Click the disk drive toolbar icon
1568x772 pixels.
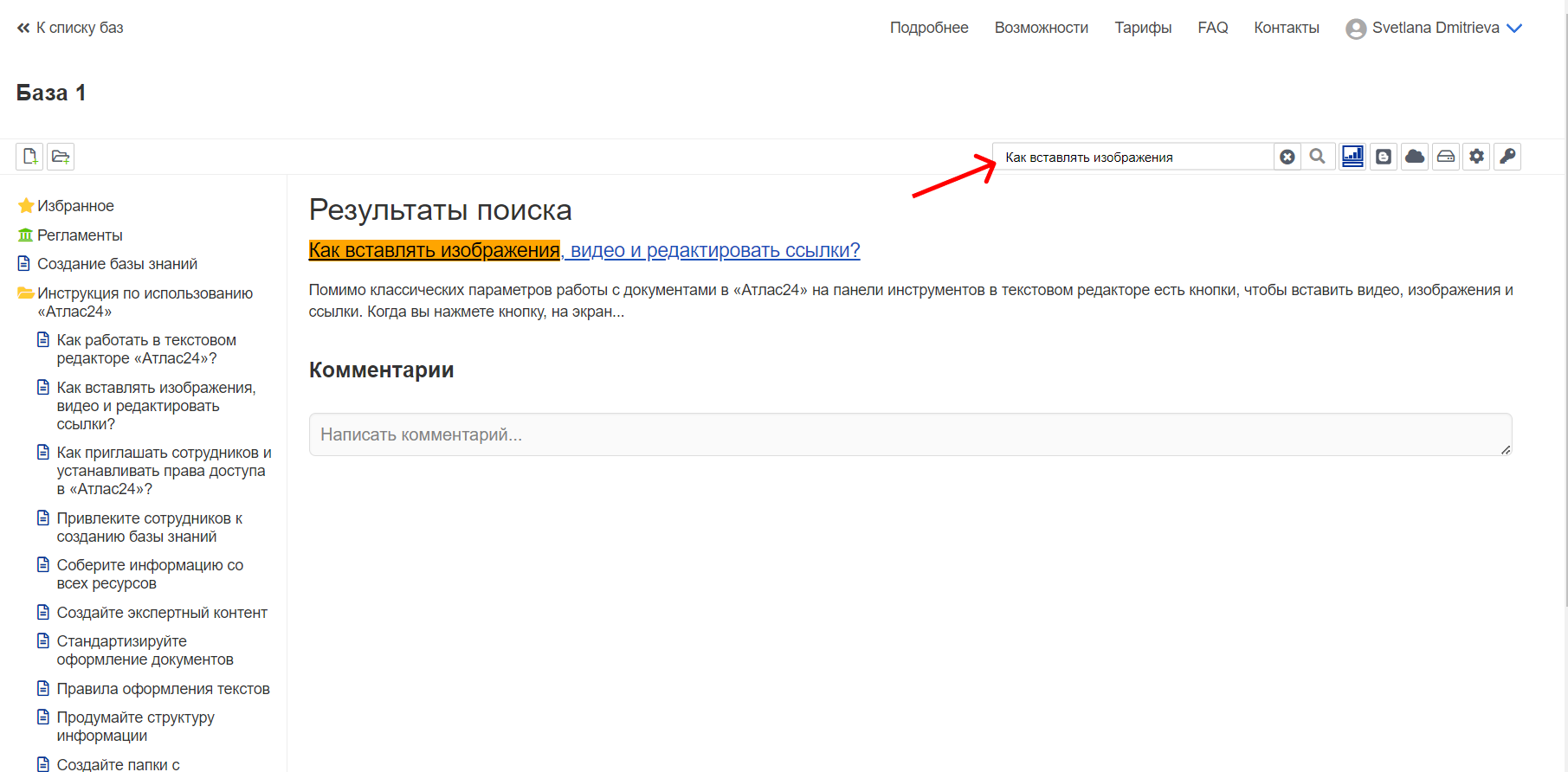click(x=1446, y=157)
